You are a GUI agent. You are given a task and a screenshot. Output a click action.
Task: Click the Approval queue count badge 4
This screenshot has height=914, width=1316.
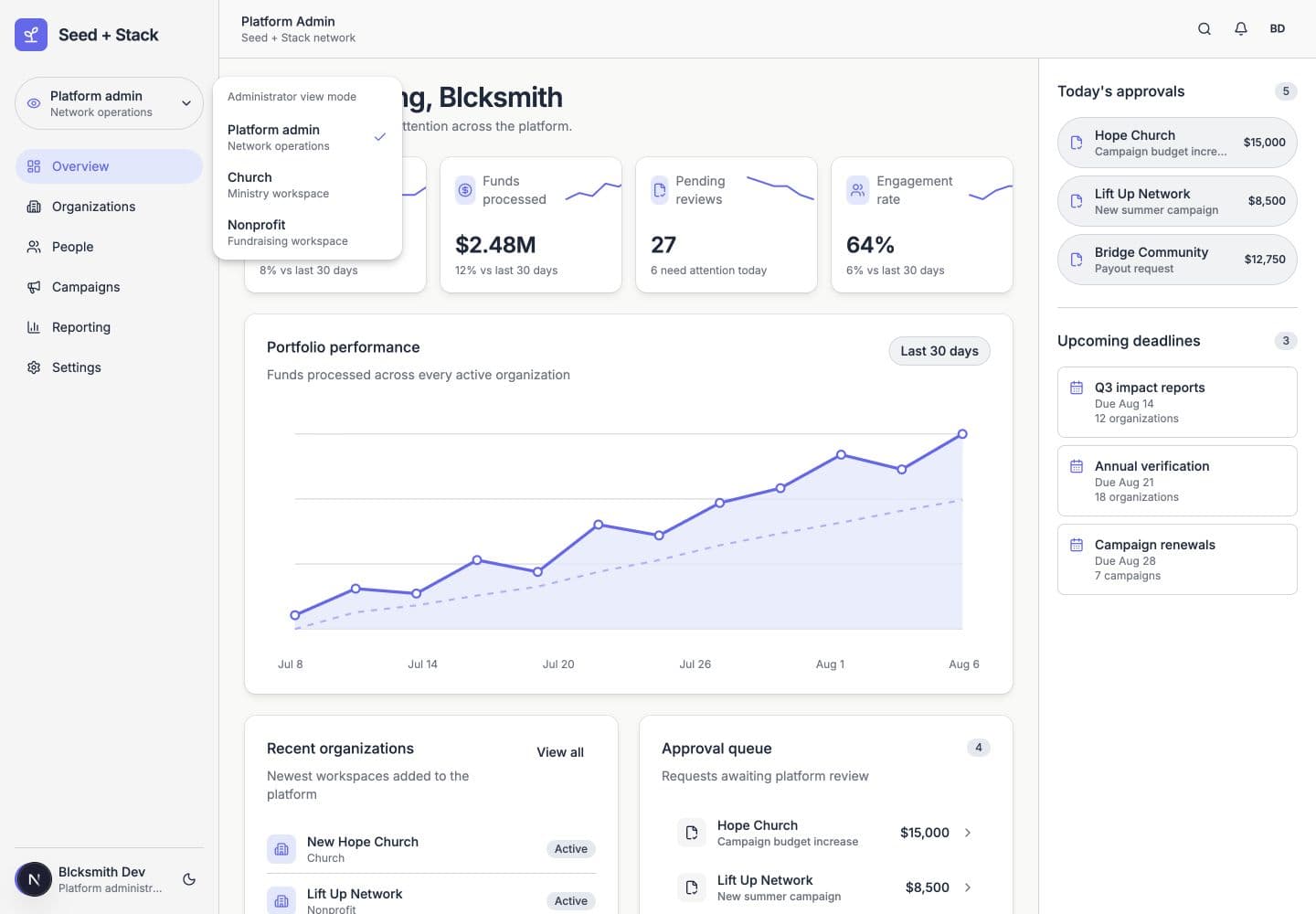tap(979, 748)
